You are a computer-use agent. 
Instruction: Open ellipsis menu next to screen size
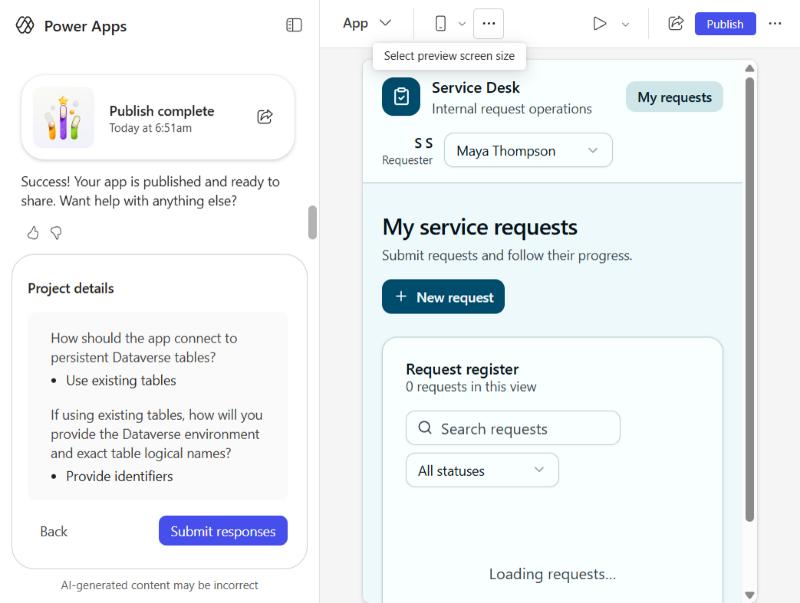489,23
